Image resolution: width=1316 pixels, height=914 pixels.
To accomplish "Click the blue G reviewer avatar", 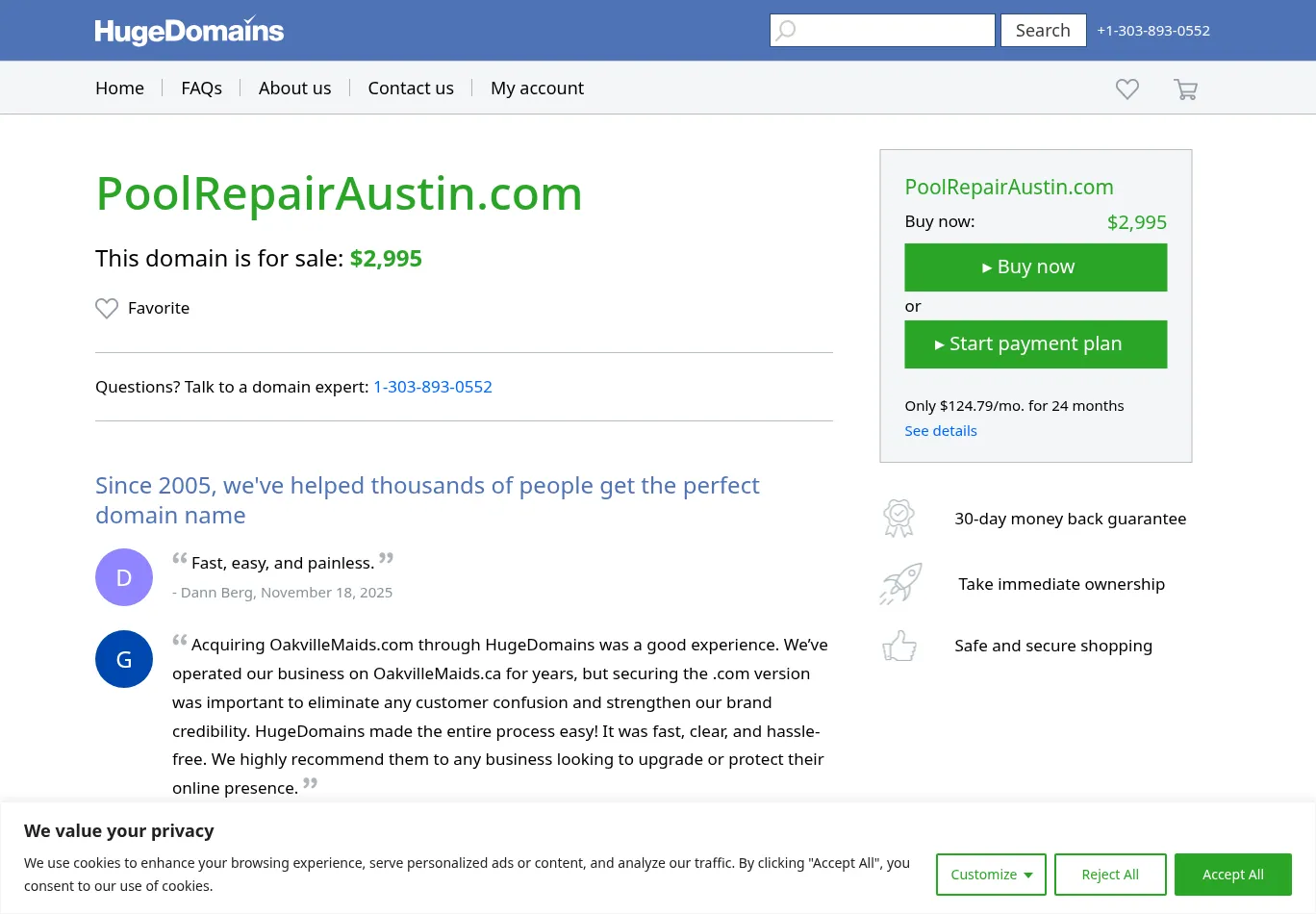I will coord(124,659).
